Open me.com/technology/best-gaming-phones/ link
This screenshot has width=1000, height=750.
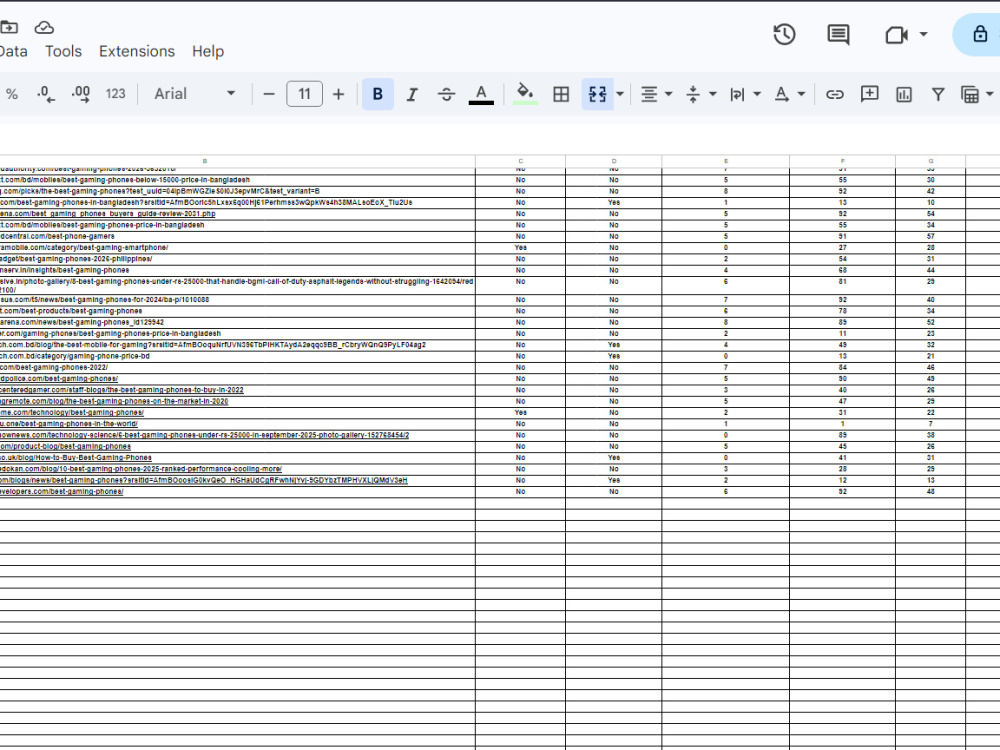point(72,413)
